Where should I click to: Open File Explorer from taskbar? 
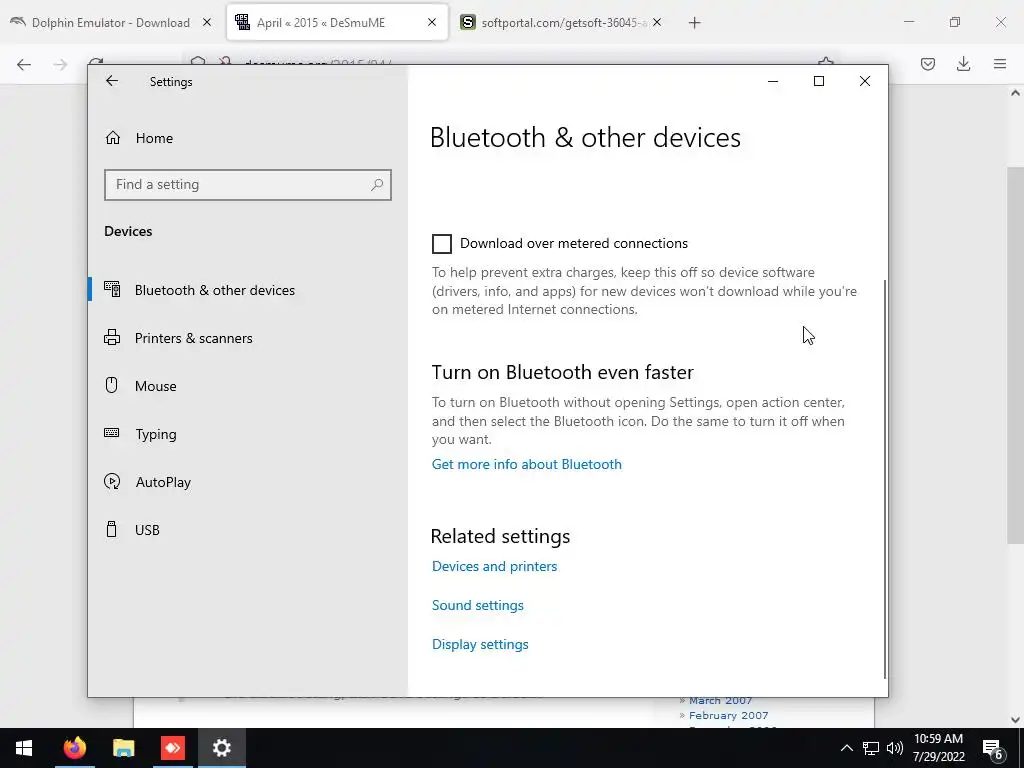click(x=123, y=748)
